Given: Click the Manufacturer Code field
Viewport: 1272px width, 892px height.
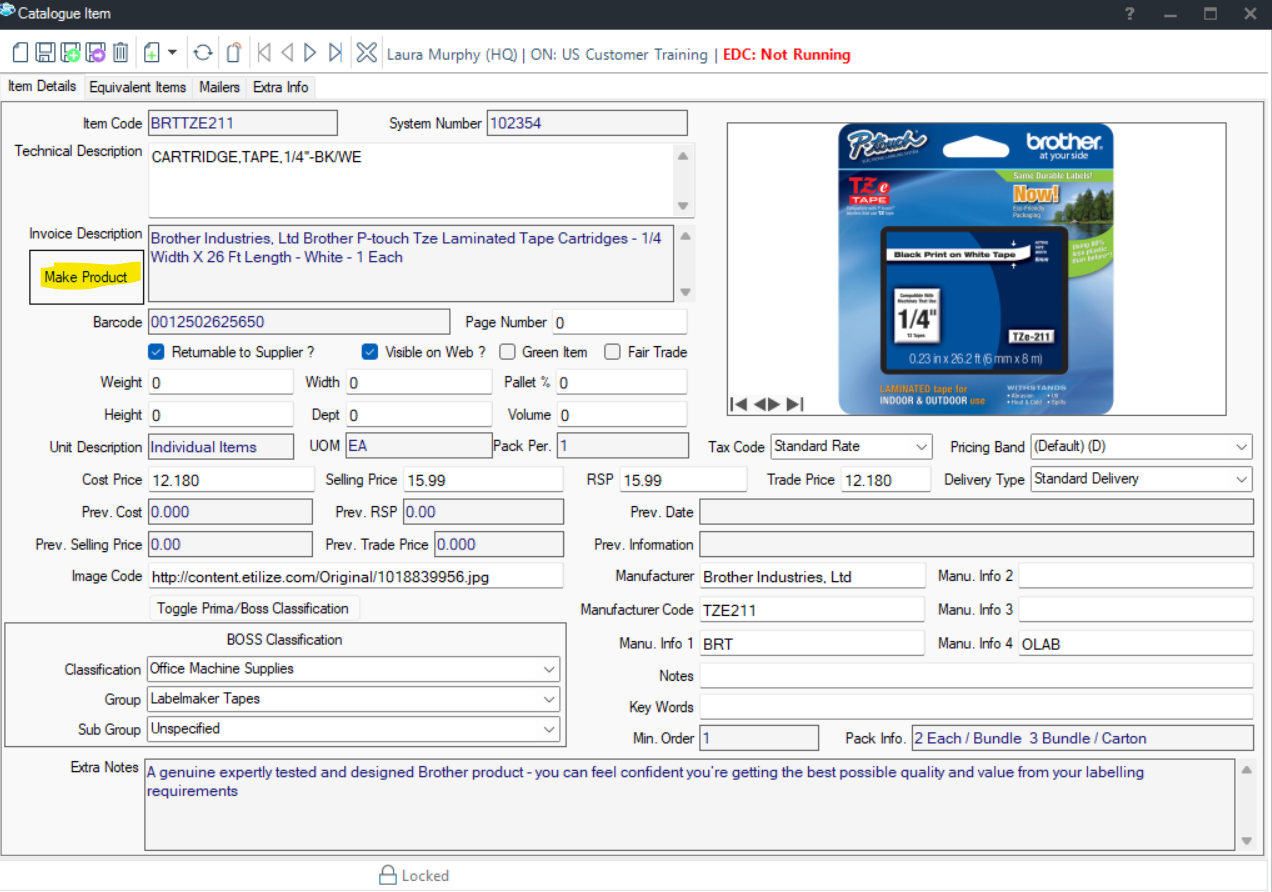Looking at the screenshot, I should [x=812, y=609].
